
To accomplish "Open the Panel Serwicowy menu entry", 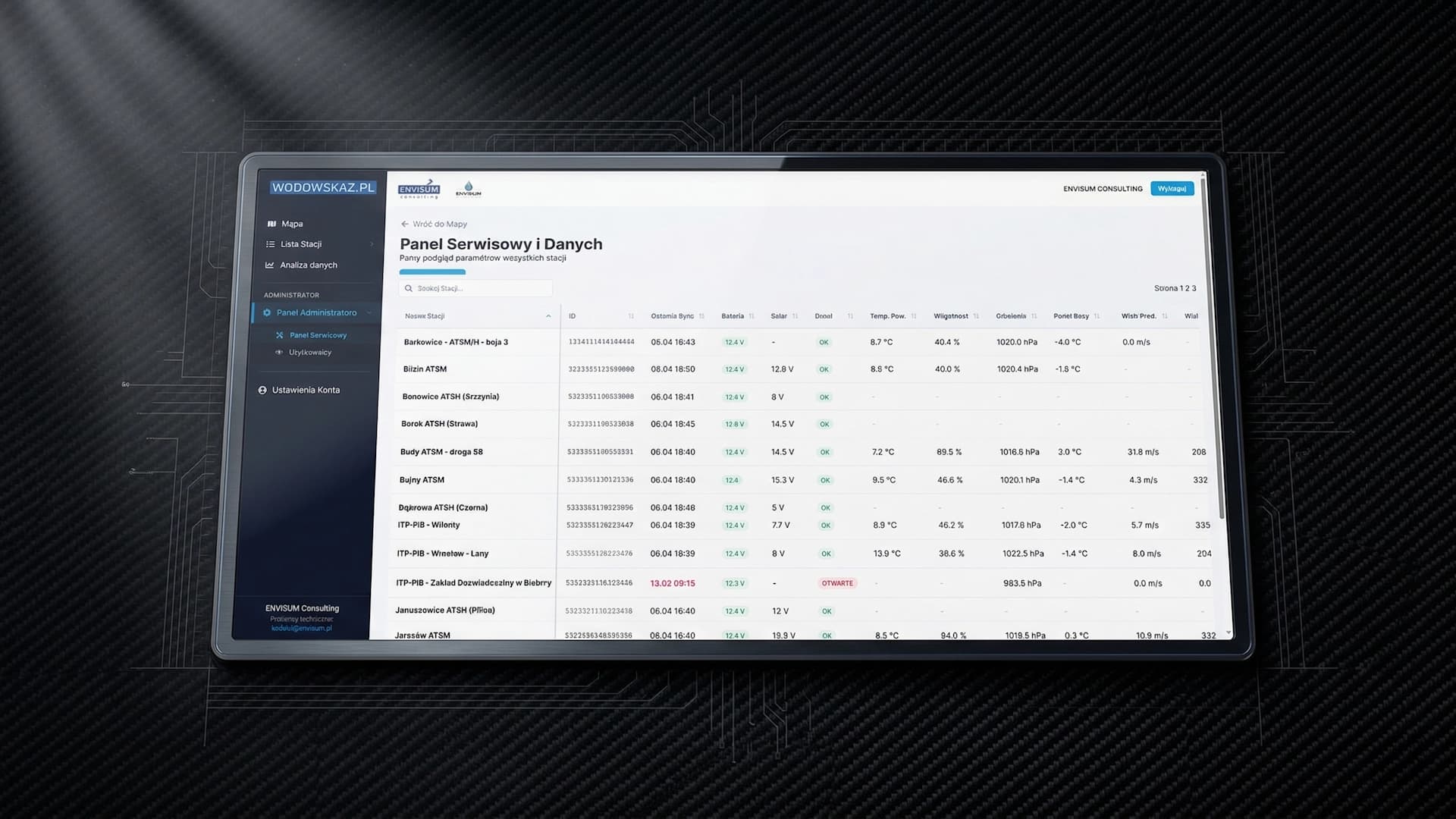I will point(318,335).
